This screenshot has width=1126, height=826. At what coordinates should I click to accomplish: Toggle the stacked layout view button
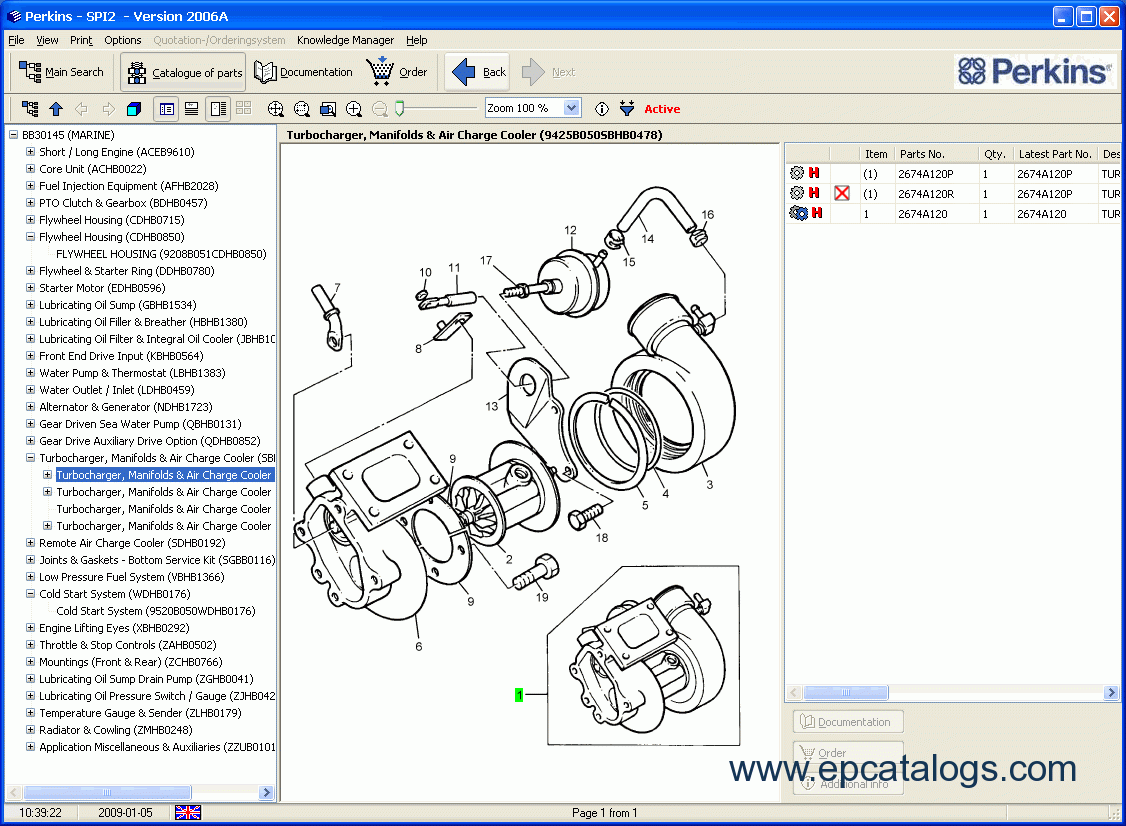192,108
